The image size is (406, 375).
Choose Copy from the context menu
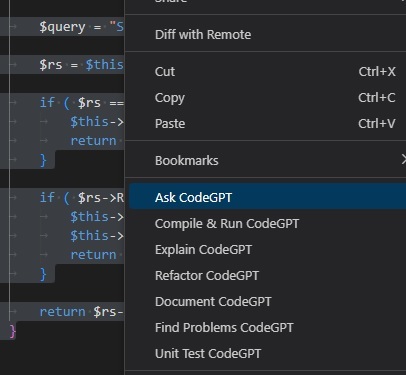[x=267, y=98]
